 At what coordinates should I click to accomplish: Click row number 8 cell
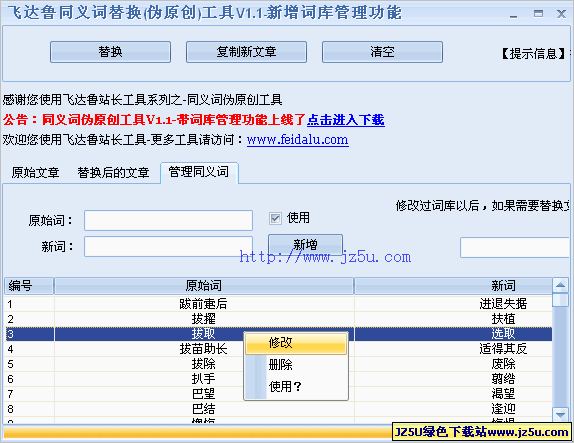[29, 409]
